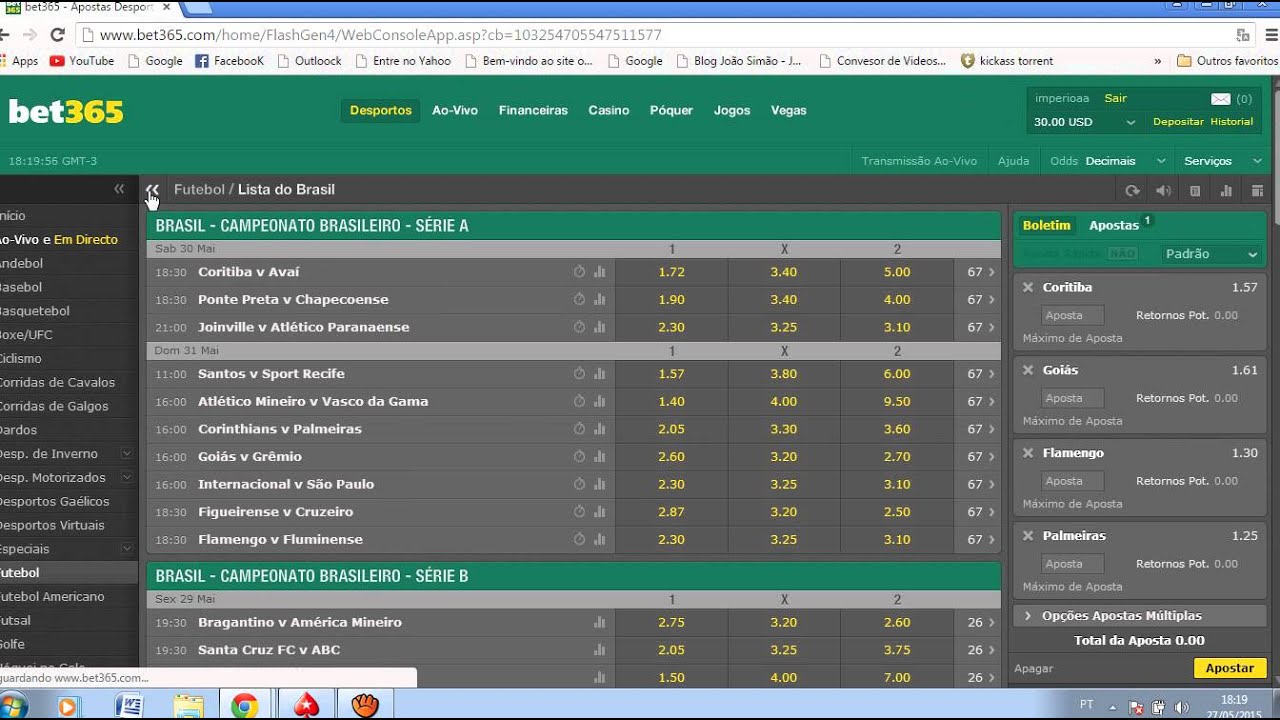Open Word from the Windows taskbar
The width and height of the screenshot is (1280, 720).
tap(129, 706)
